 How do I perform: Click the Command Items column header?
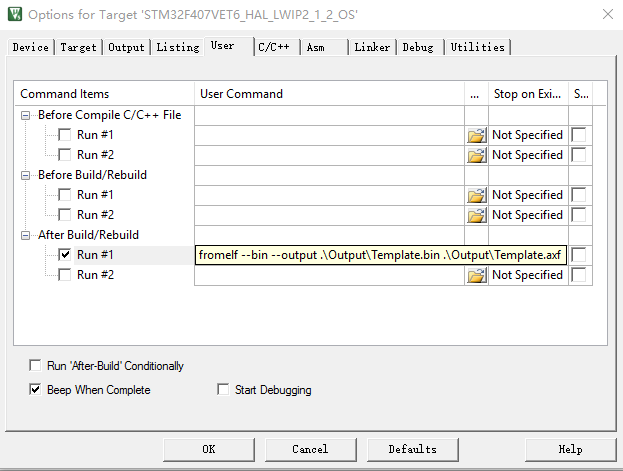click(104, 94)
